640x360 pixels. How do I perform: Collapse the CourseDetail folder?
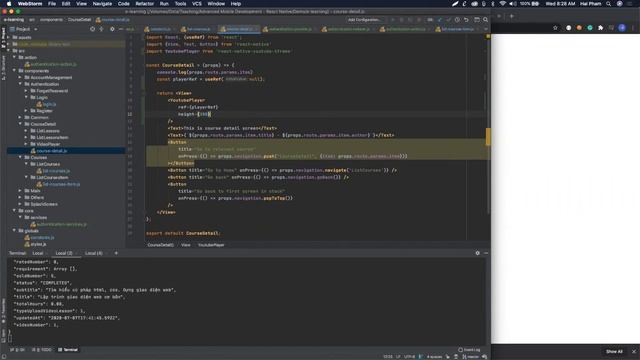(20, 124)
